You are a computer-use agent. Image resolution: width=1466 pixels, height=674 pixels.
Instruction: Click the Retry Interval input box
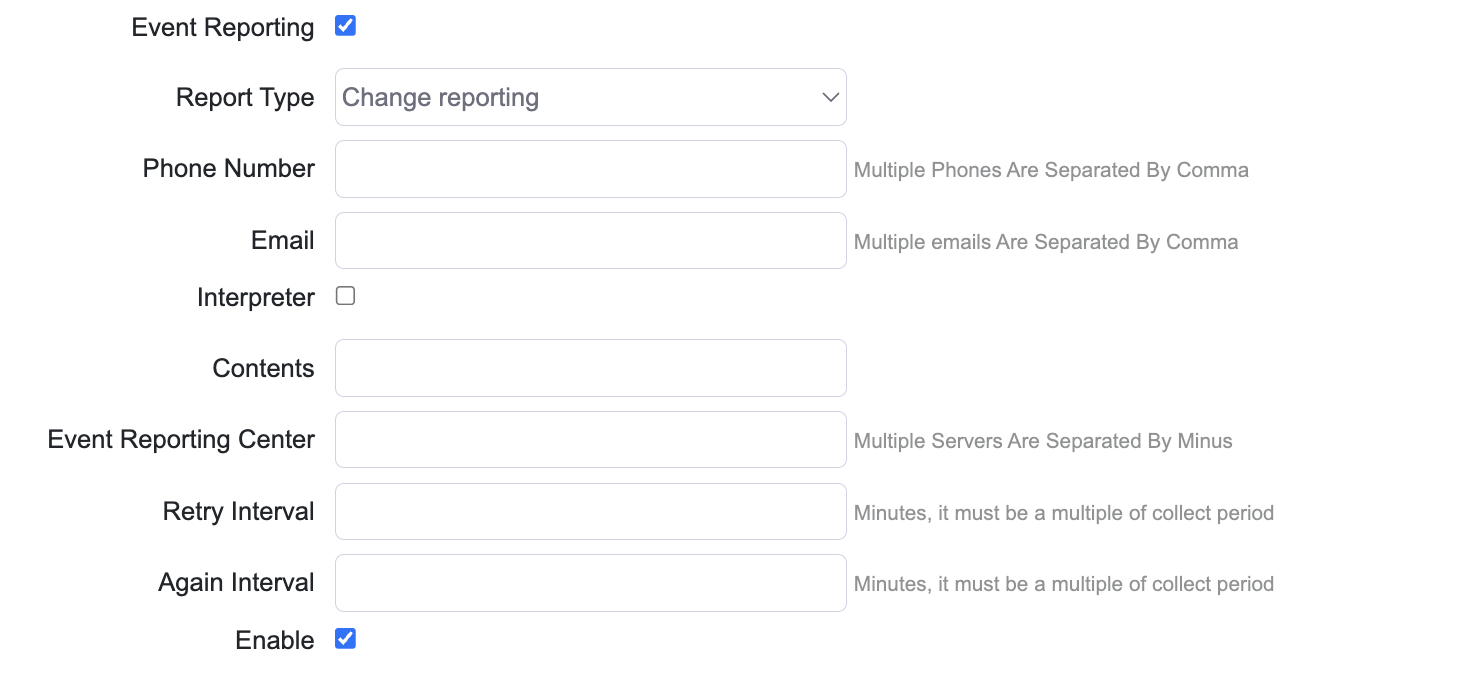click(590, 511)
